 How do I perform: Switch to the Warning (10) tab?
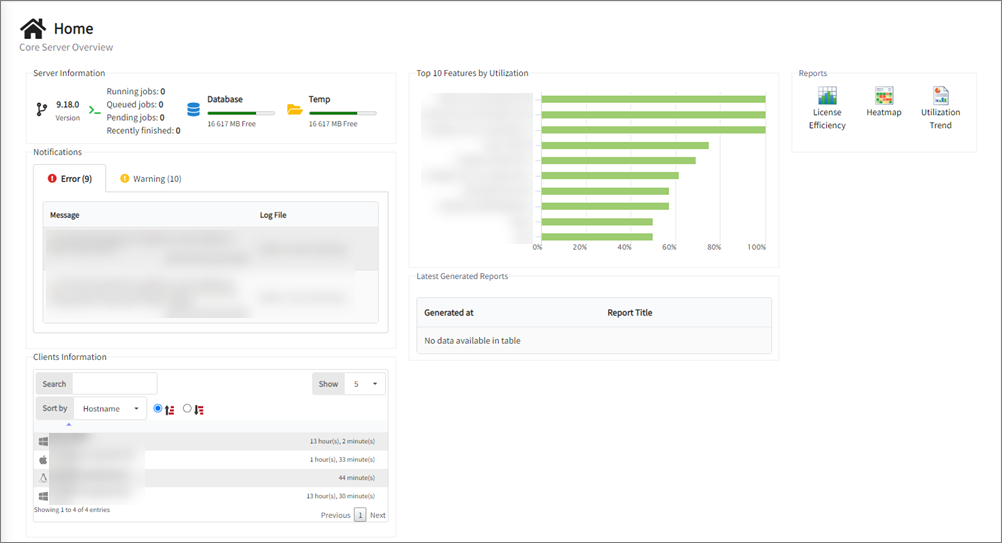150,179
